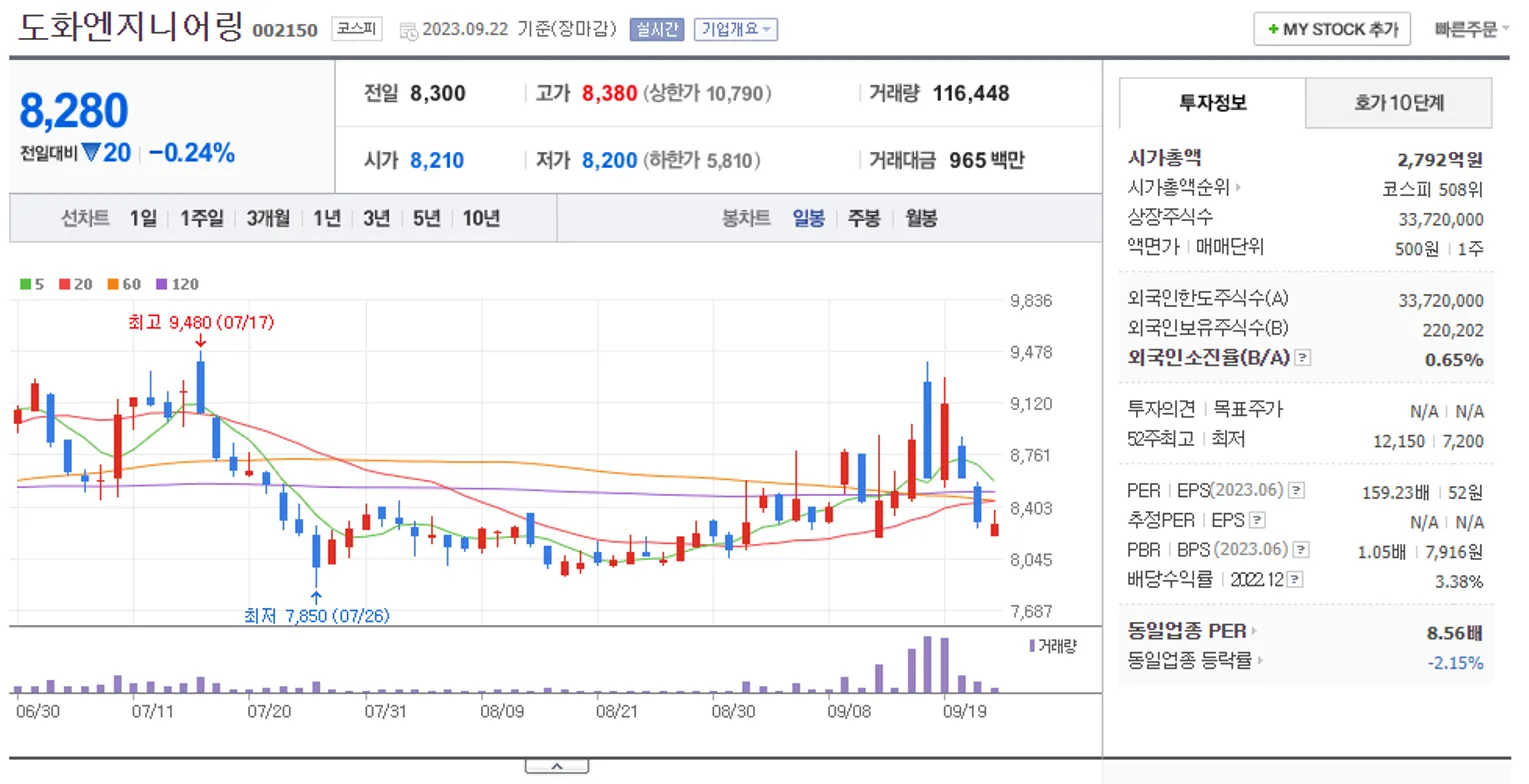This screenshot has height=784, width=1529.
Task: Click the 전일 value 8,300
Action: coord(438,94)
